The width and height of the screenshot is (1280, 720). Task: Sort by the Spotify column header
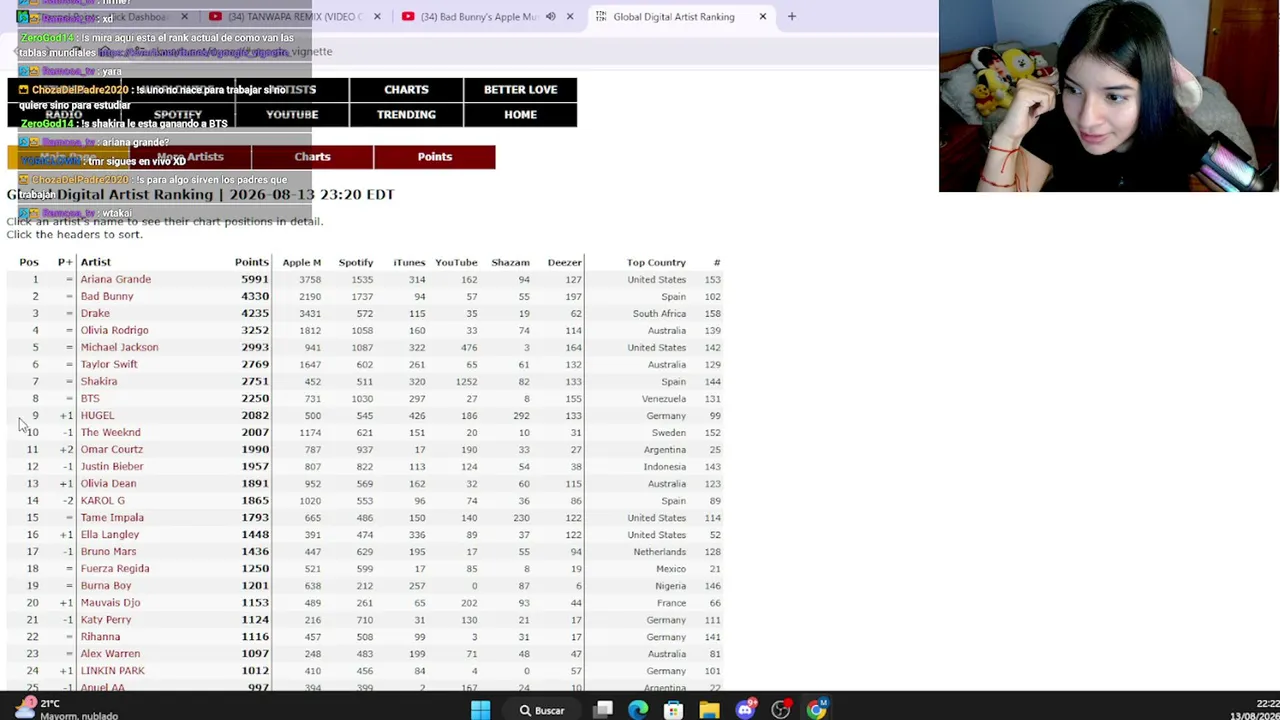[356, 262]
